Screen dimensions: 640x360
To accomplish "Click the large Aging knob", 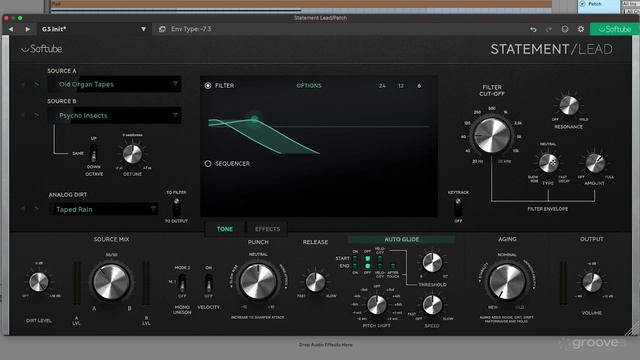I will tap(507, 282).
